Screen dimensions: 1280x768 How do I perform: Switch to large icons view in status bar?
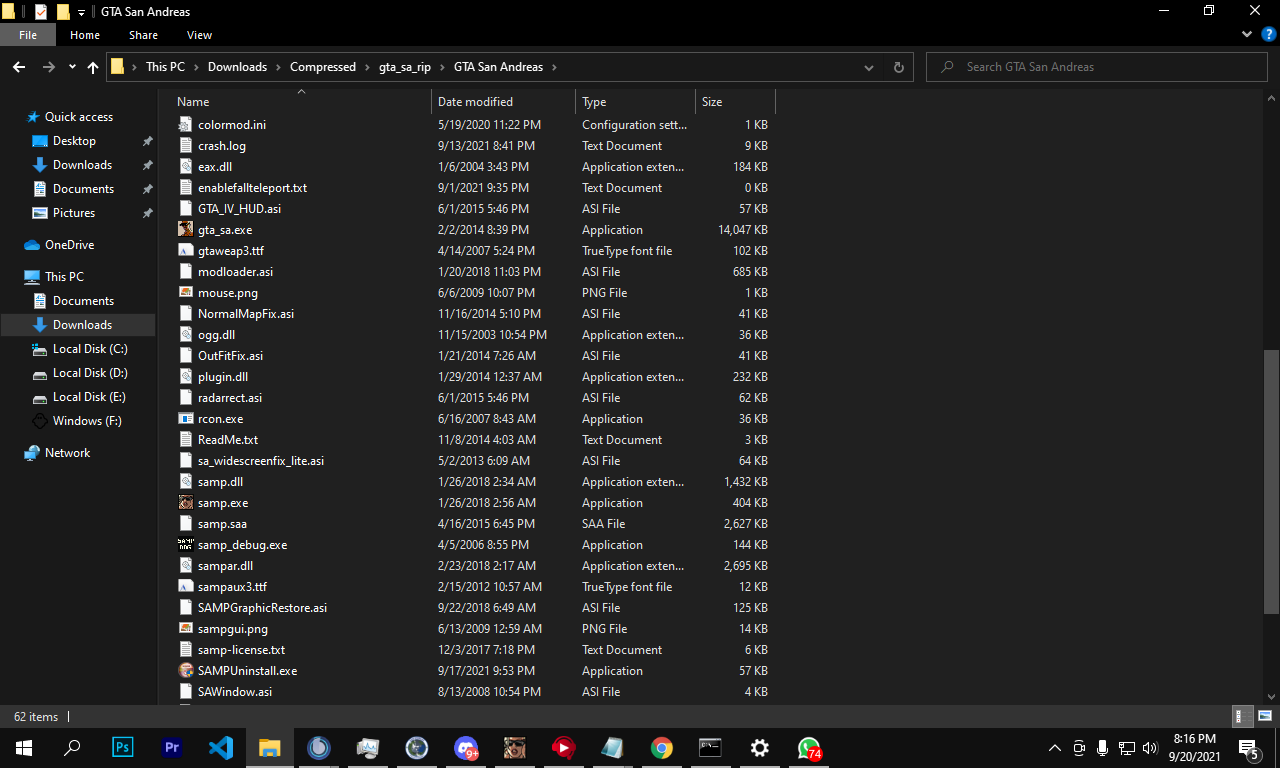pyautogui.click(x=1264, y=716)
